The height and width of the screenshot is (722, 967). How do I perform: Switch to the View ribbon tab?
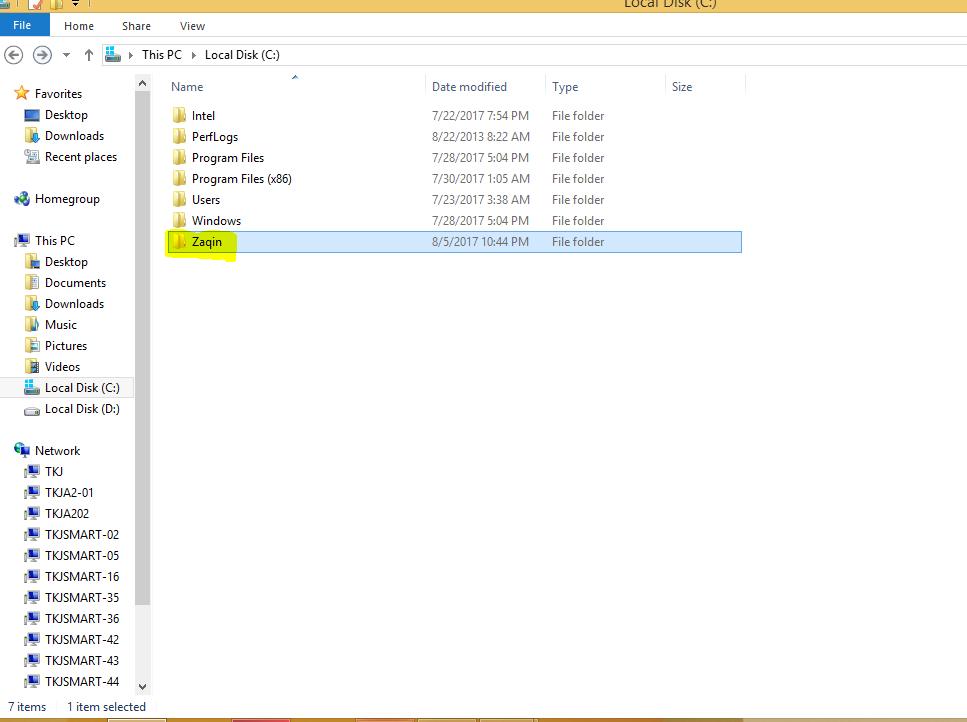point(192,26)
